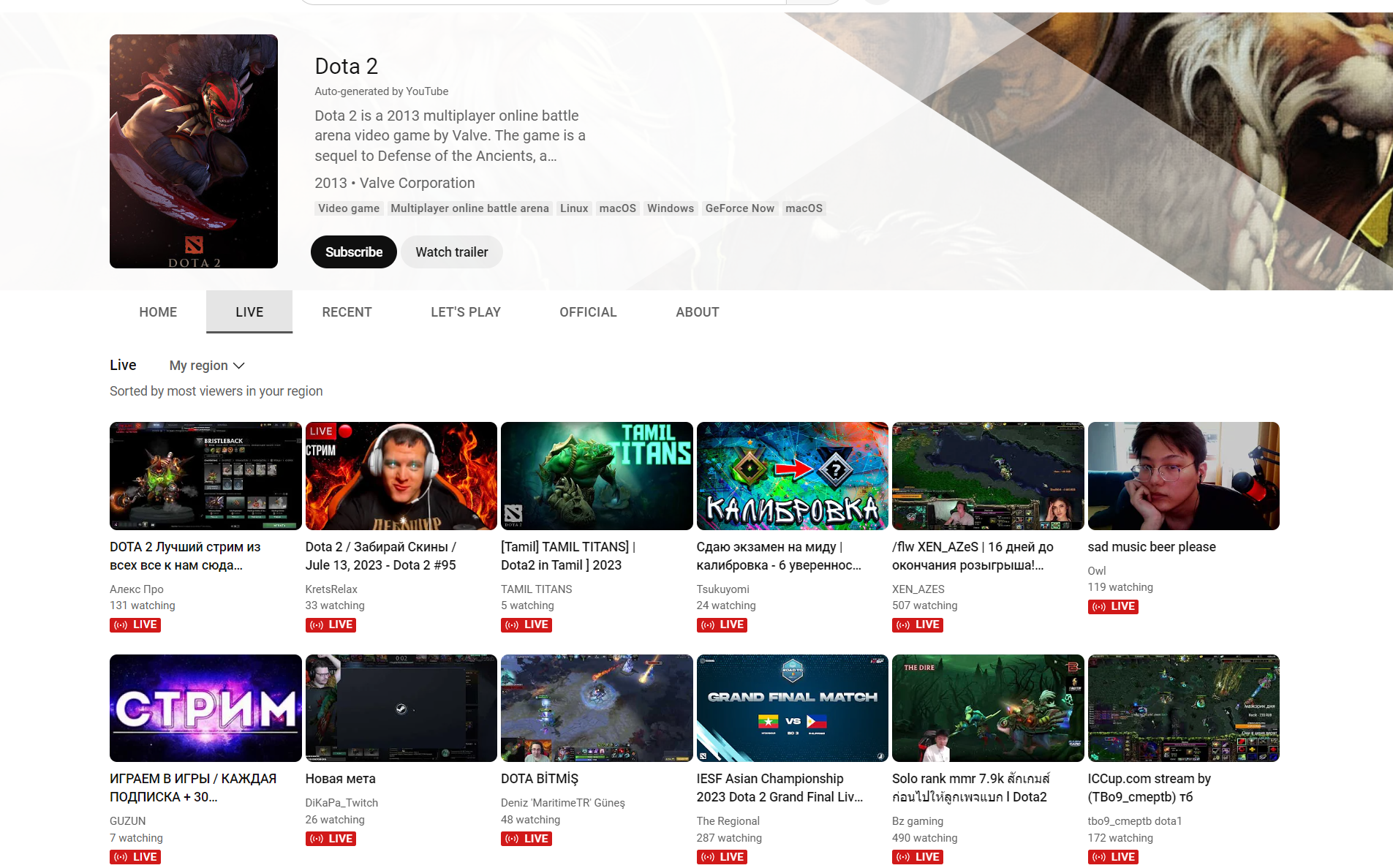Click LIVE badge under GUZUN stream

point(135,856)
